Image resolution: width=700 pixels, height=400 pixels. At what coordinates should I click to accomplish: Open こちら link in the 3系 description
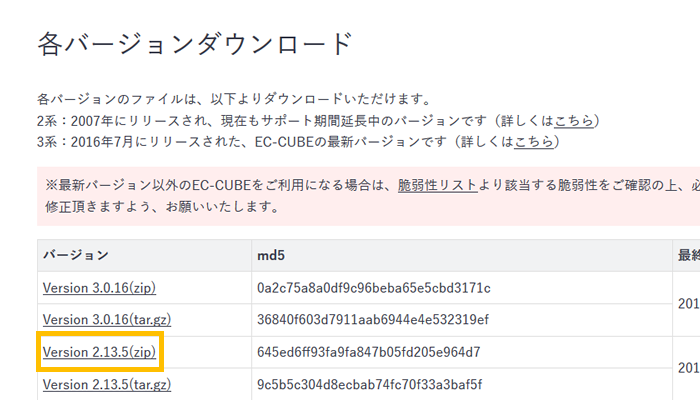[534, 141]
